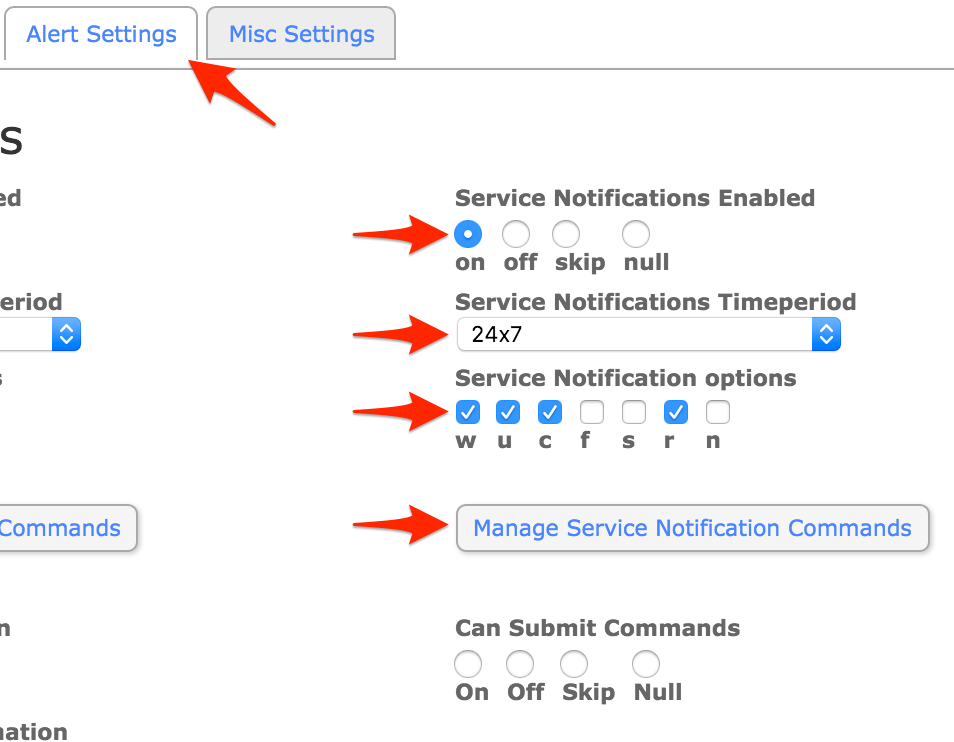Select 'null' for Service Notifications Enabled

pyautogui.click(x=636, y=235)
